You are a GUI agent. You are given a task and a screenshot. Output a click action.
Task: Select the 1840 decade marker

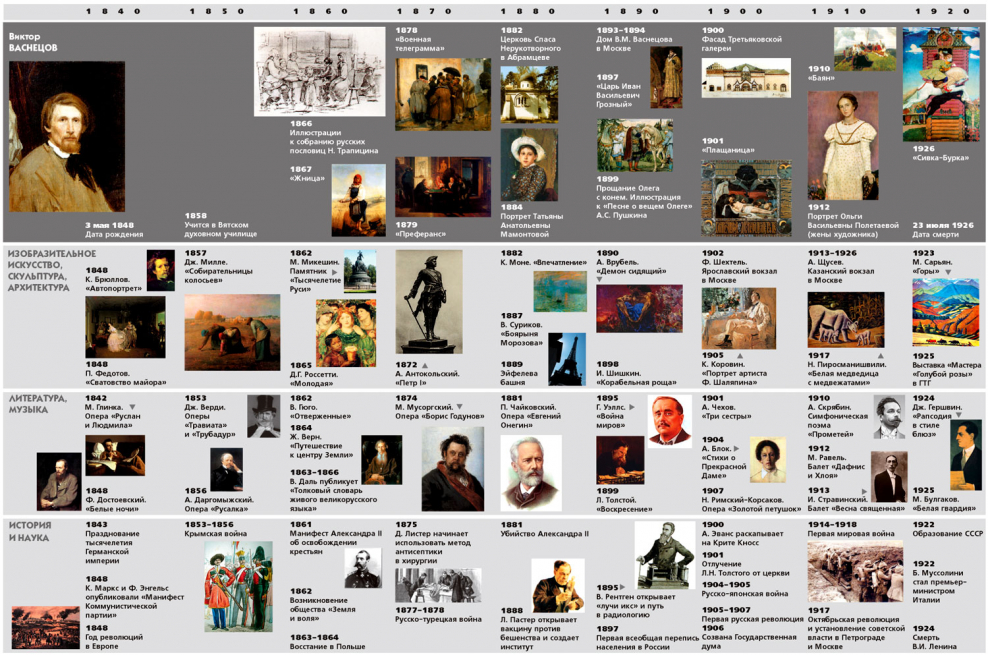pos(112,11)
